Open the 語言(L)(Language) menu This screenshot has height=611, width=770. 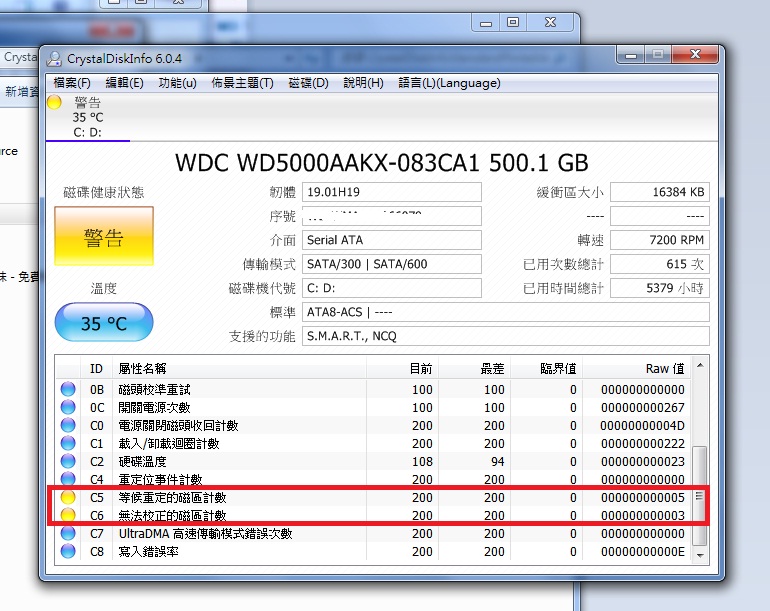point(449,83)
